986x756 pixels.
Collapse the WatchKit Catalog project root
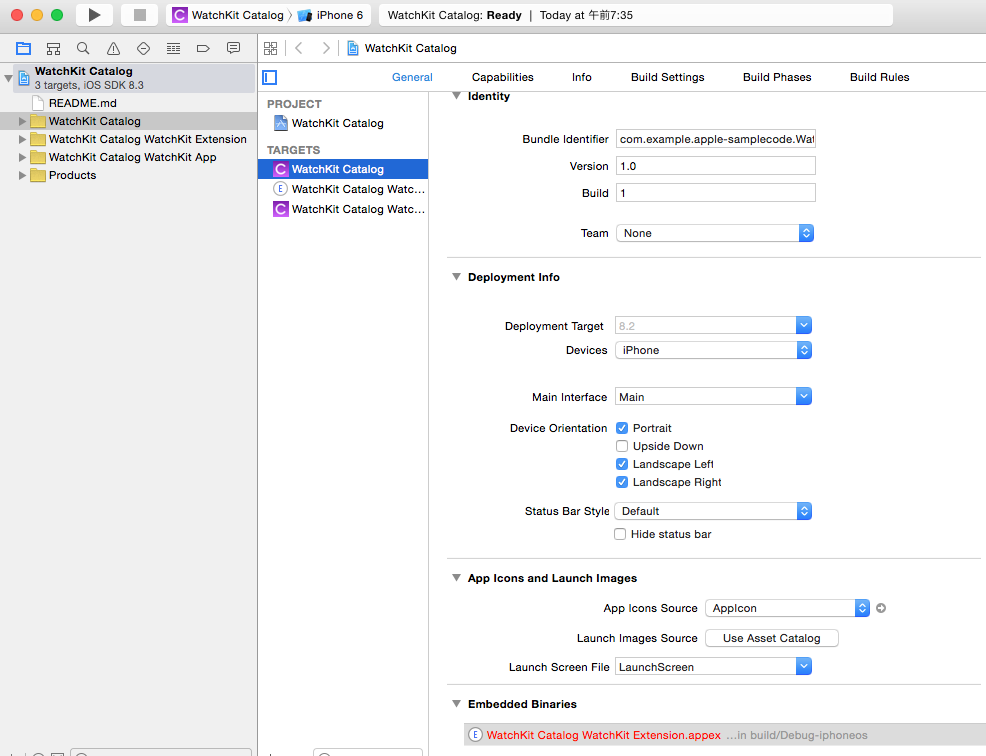(8, 79)
